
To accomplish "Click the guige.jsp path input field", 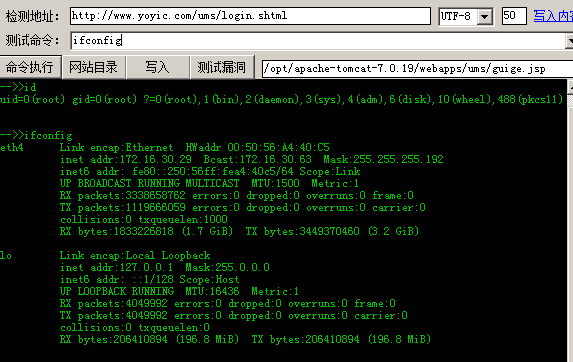I will [x=417, y=69].
